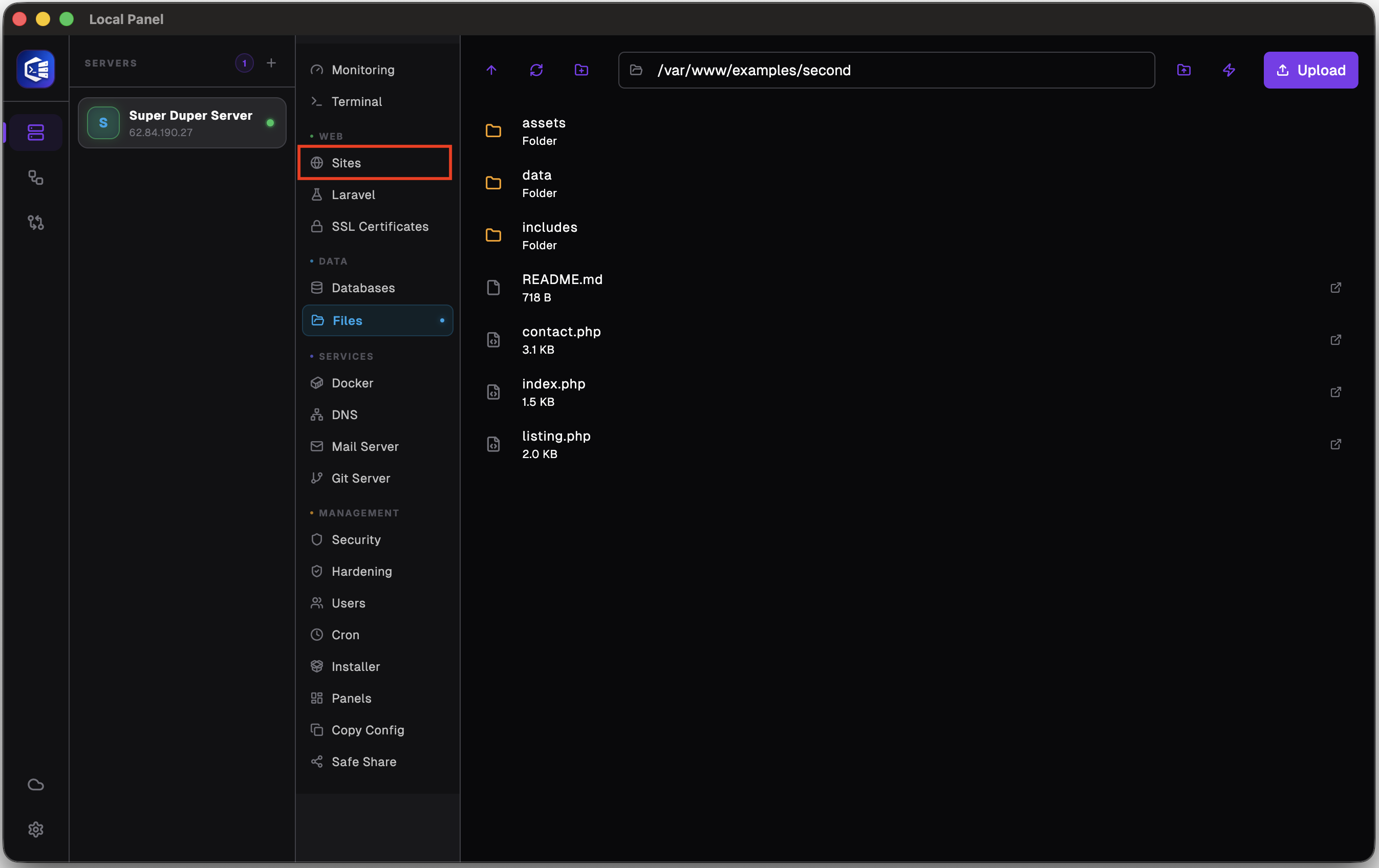The width and height of the screenshot is (1379, 868).
Task: Open Terminal section
Action: [377, 101]
